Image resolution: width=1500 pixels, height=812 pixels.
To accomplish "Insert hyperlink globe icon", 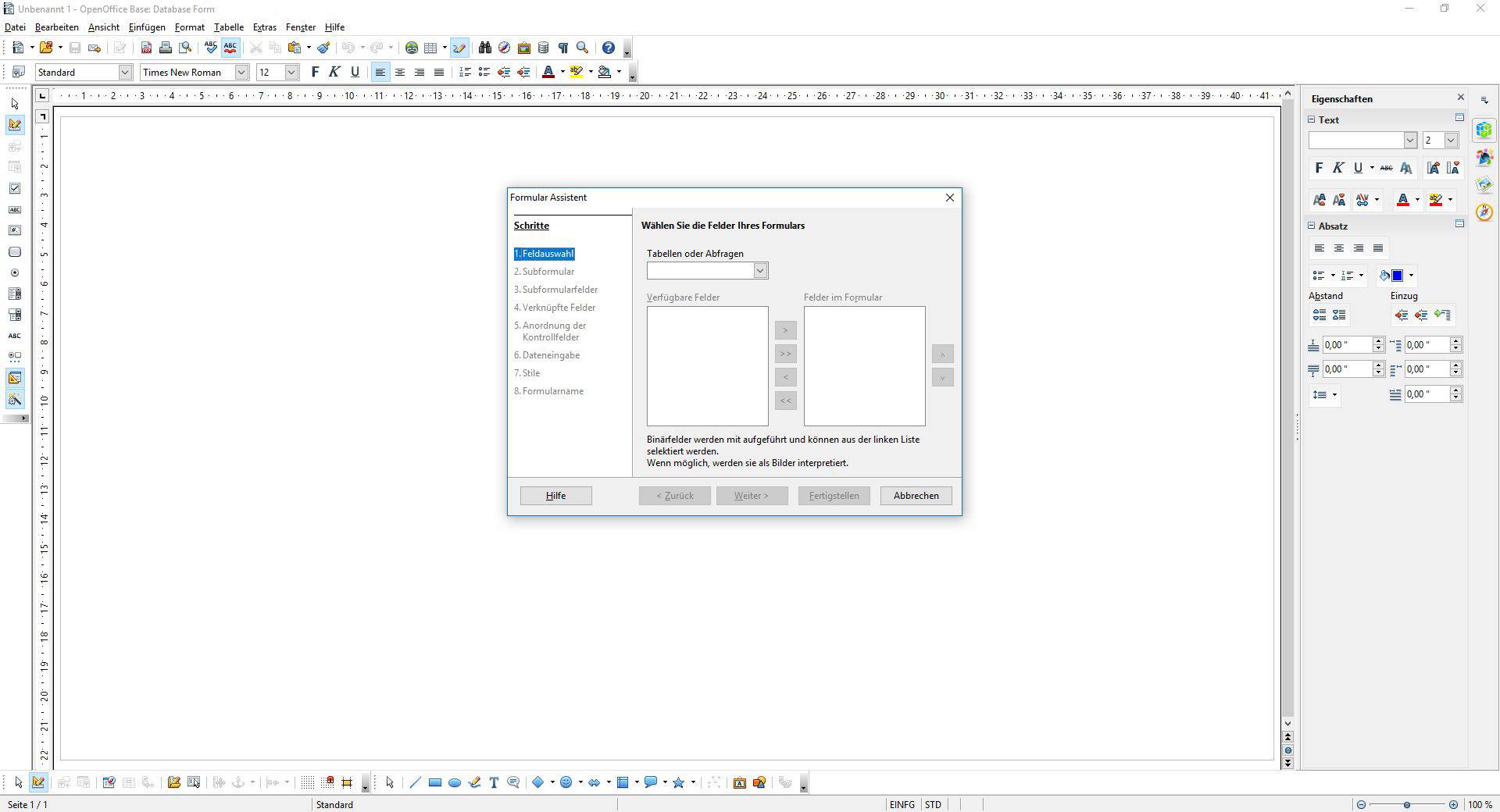I will tap(412, 48).
